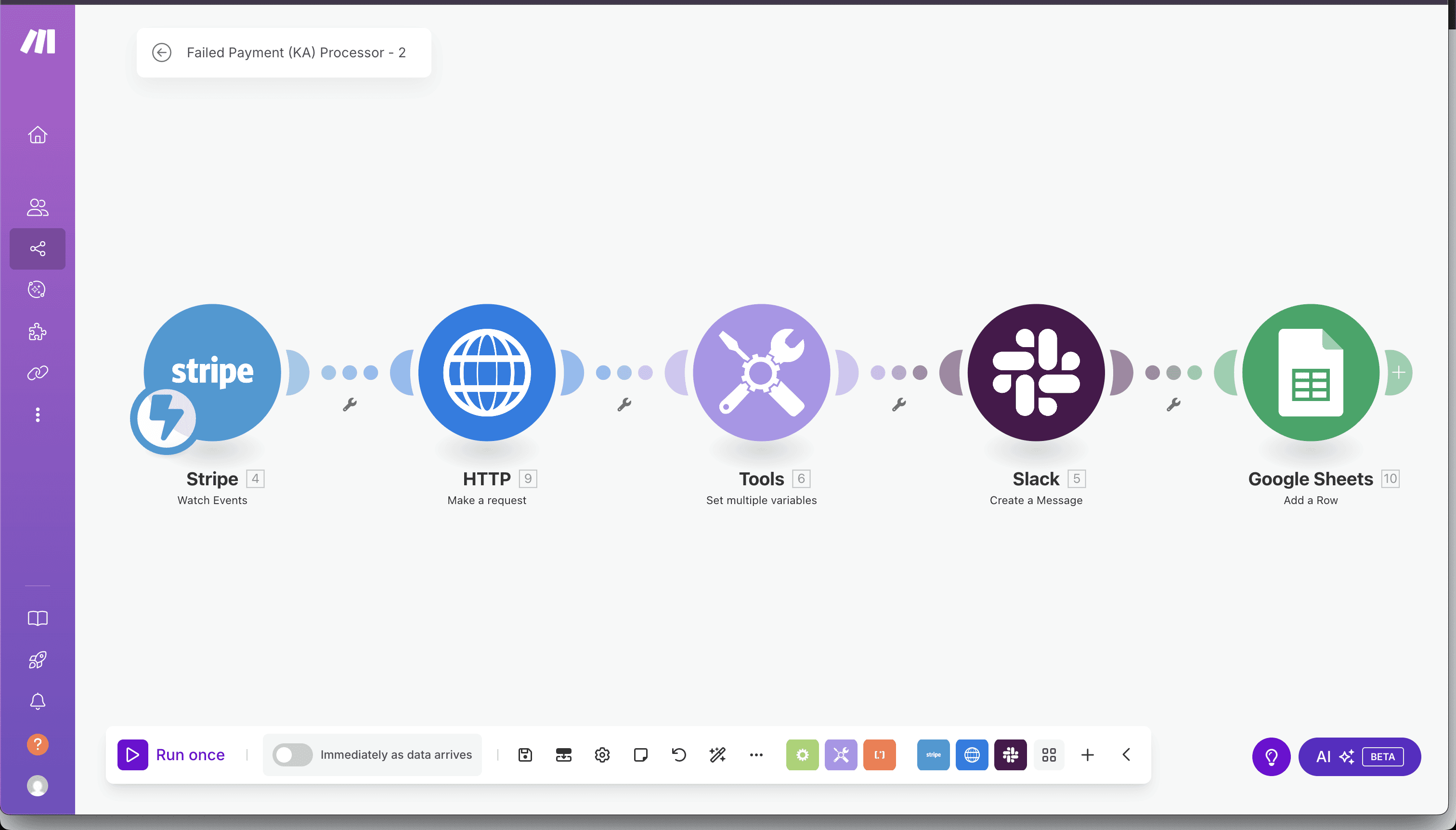Go back using the arrow beside scenario name
1456x830 pixels.
(x=162, y=52)
